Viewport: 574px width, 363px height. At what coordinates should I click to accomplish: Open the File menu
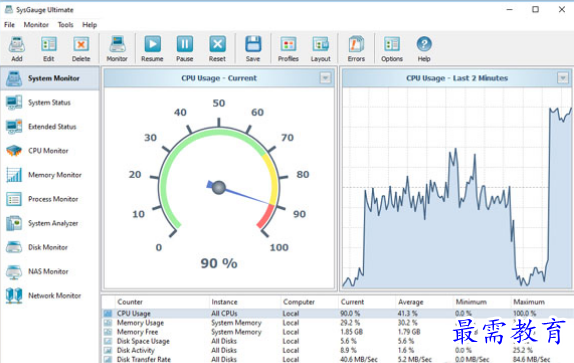(10, 25)
